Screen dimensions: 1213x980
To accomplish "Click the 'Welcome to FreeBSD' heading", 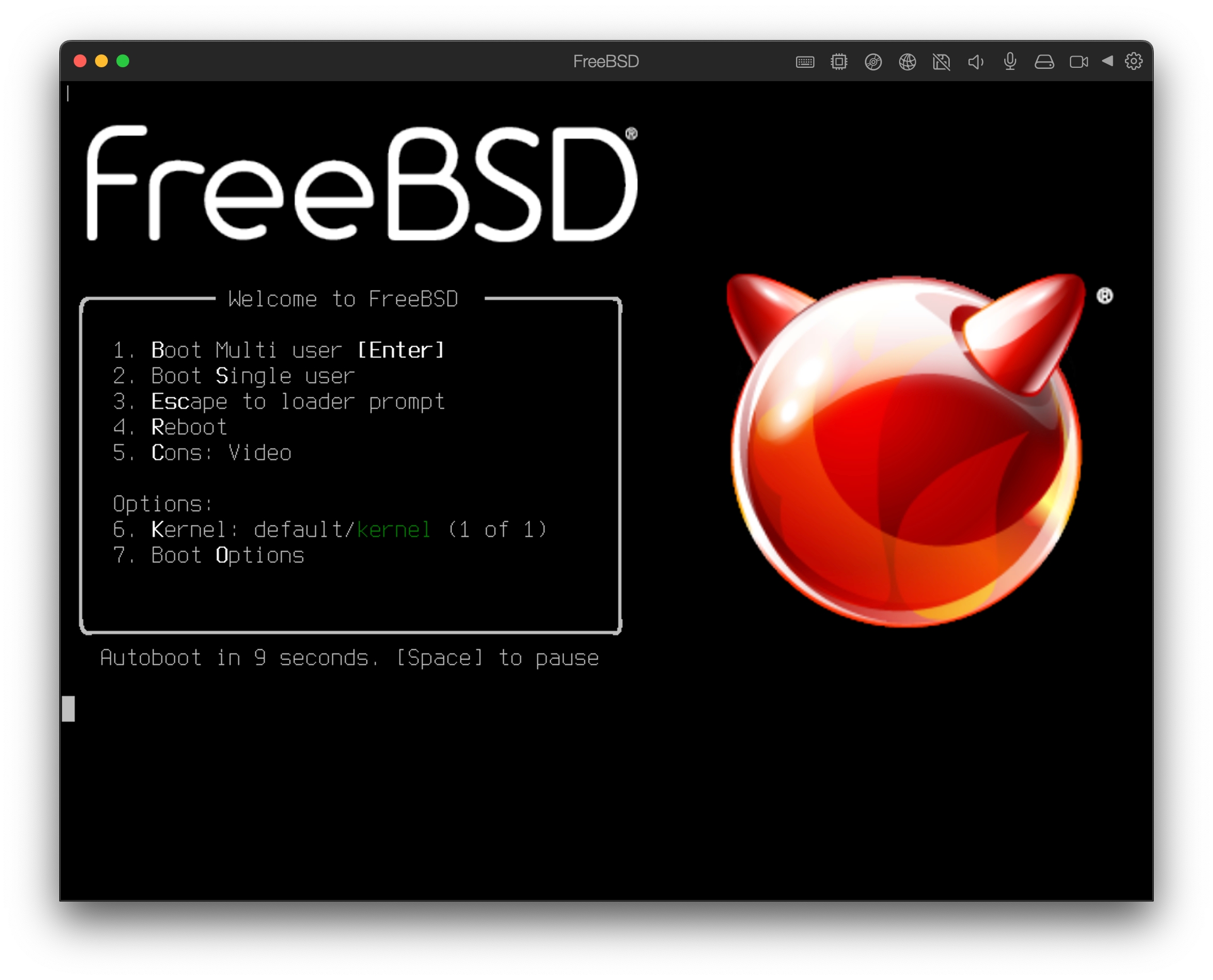I will coord(343,299).
